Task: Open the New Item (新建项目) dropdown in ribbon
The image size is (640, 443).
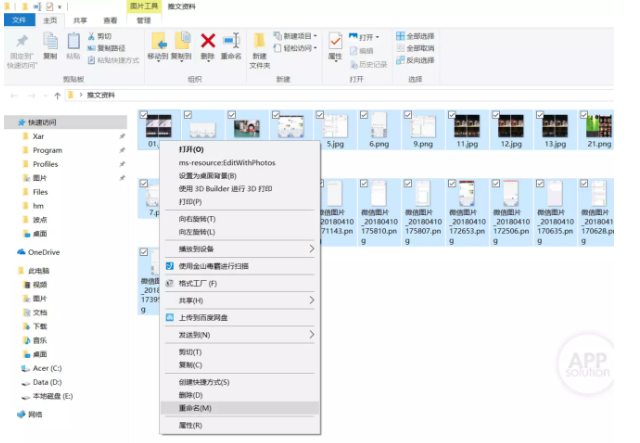Action: click(299, 35)
